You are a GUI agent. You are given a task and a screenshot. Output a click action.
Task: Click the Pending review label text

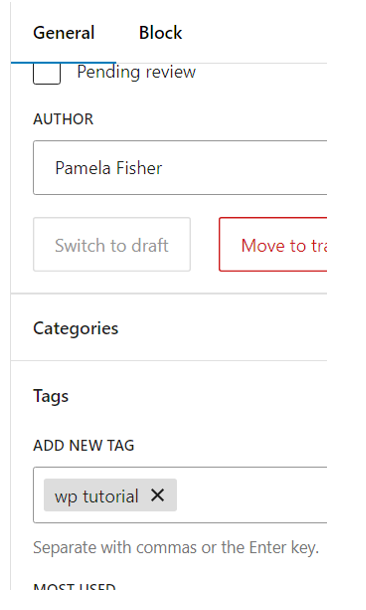point(136,72)
